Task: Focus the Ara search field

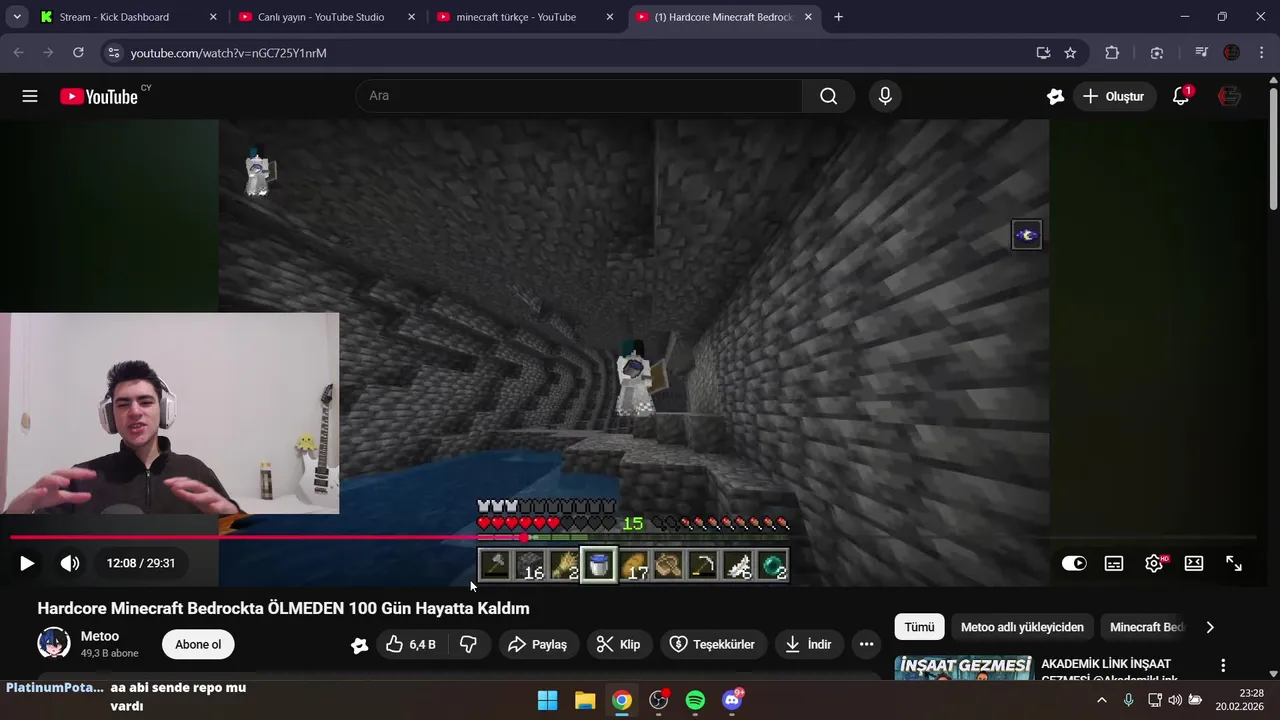Action: coord(579,96)
